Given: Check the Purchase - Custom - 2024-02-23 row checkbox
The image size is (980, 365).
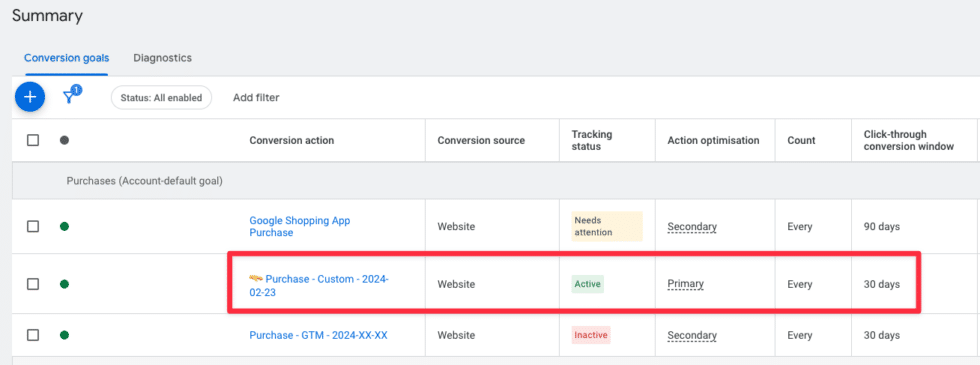Looking at the screenshot, I should (32, 284).
